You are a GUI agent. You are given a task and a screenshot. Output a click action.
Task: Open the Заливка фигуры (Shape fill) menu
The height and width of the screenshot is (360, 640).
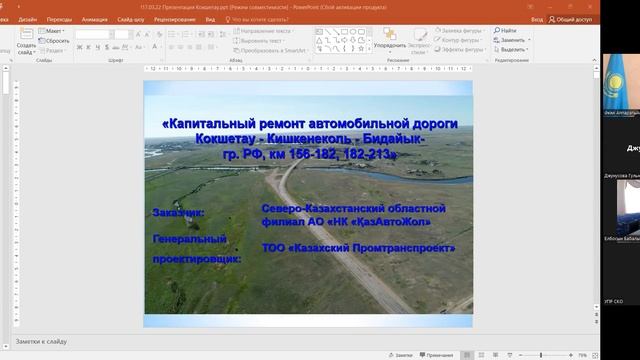(460, 31)
